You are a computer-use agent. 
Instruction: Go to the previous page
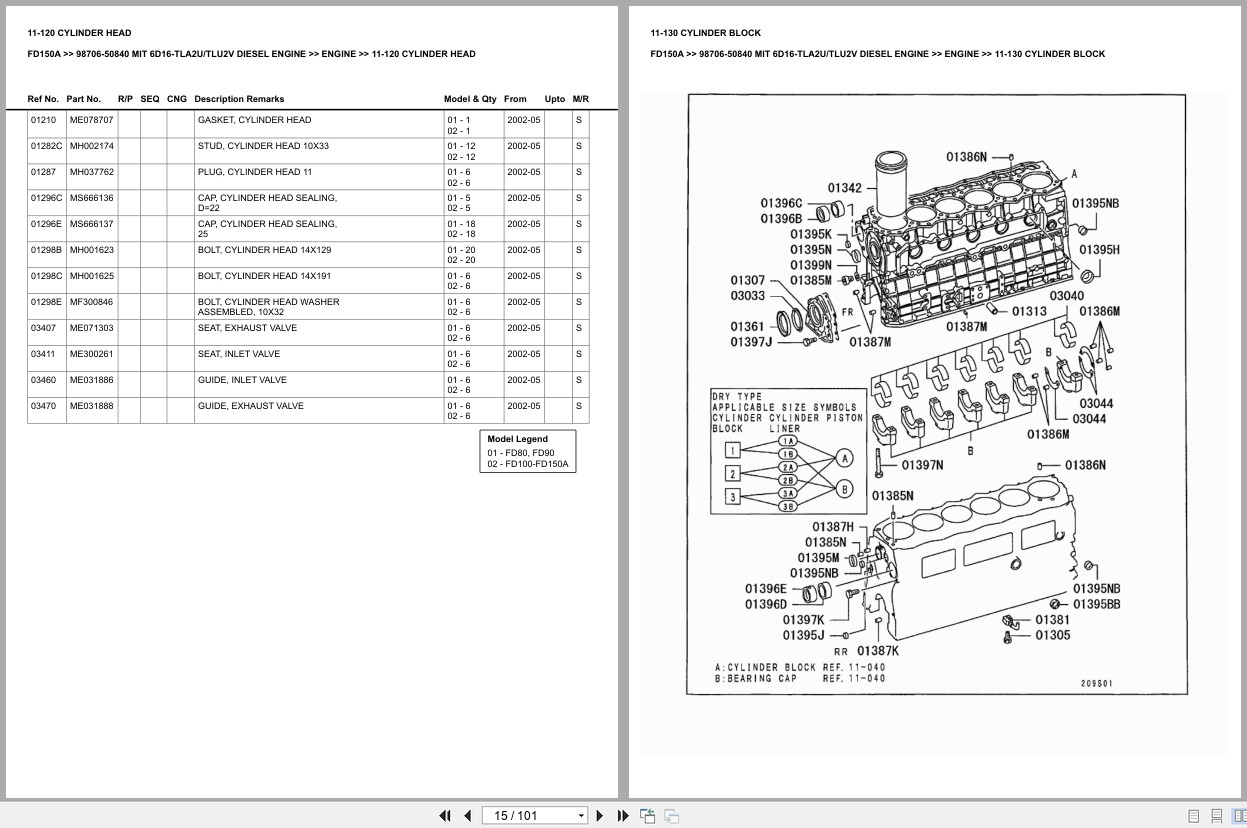467,816
